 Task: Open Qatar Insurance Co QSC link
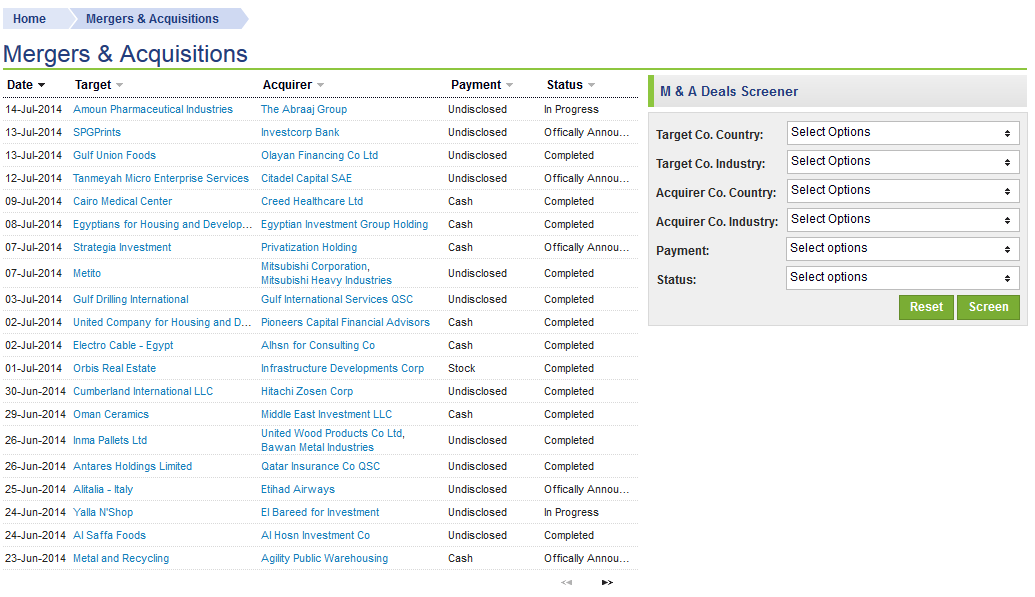(x=320, y=467)
